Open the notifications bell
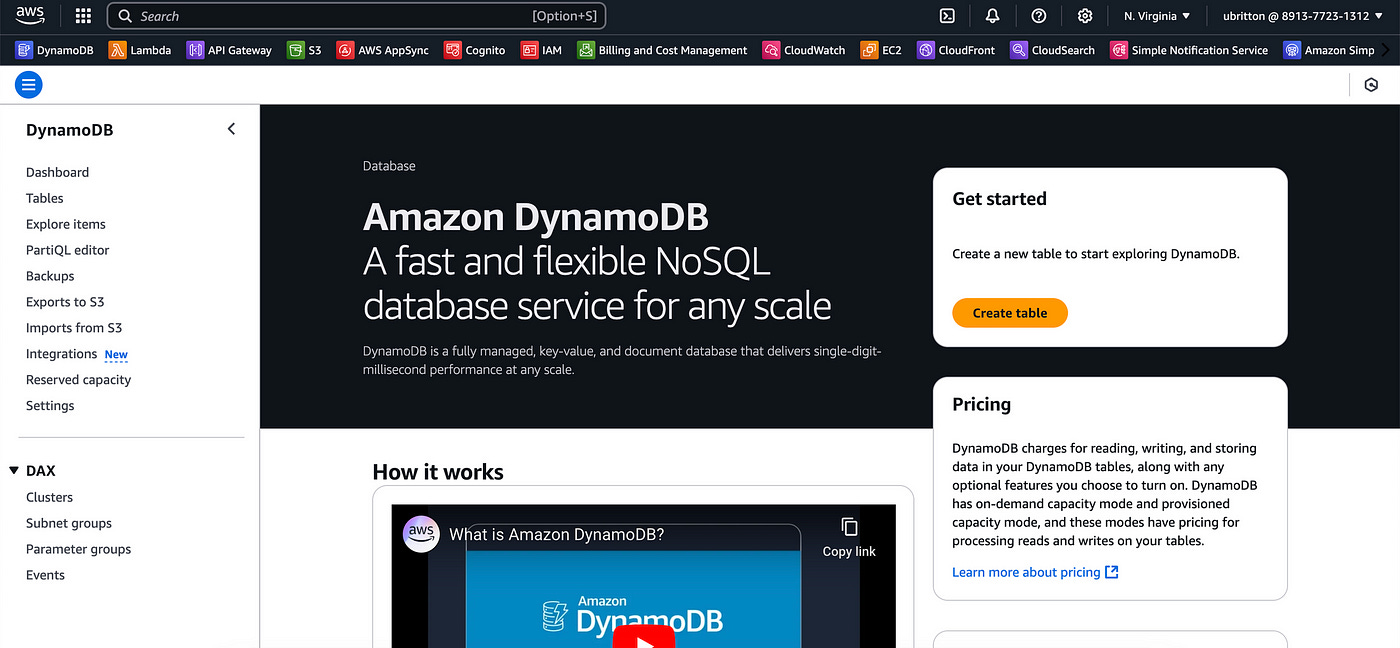This screenshot has width=1400, height=648. [992, 15]
